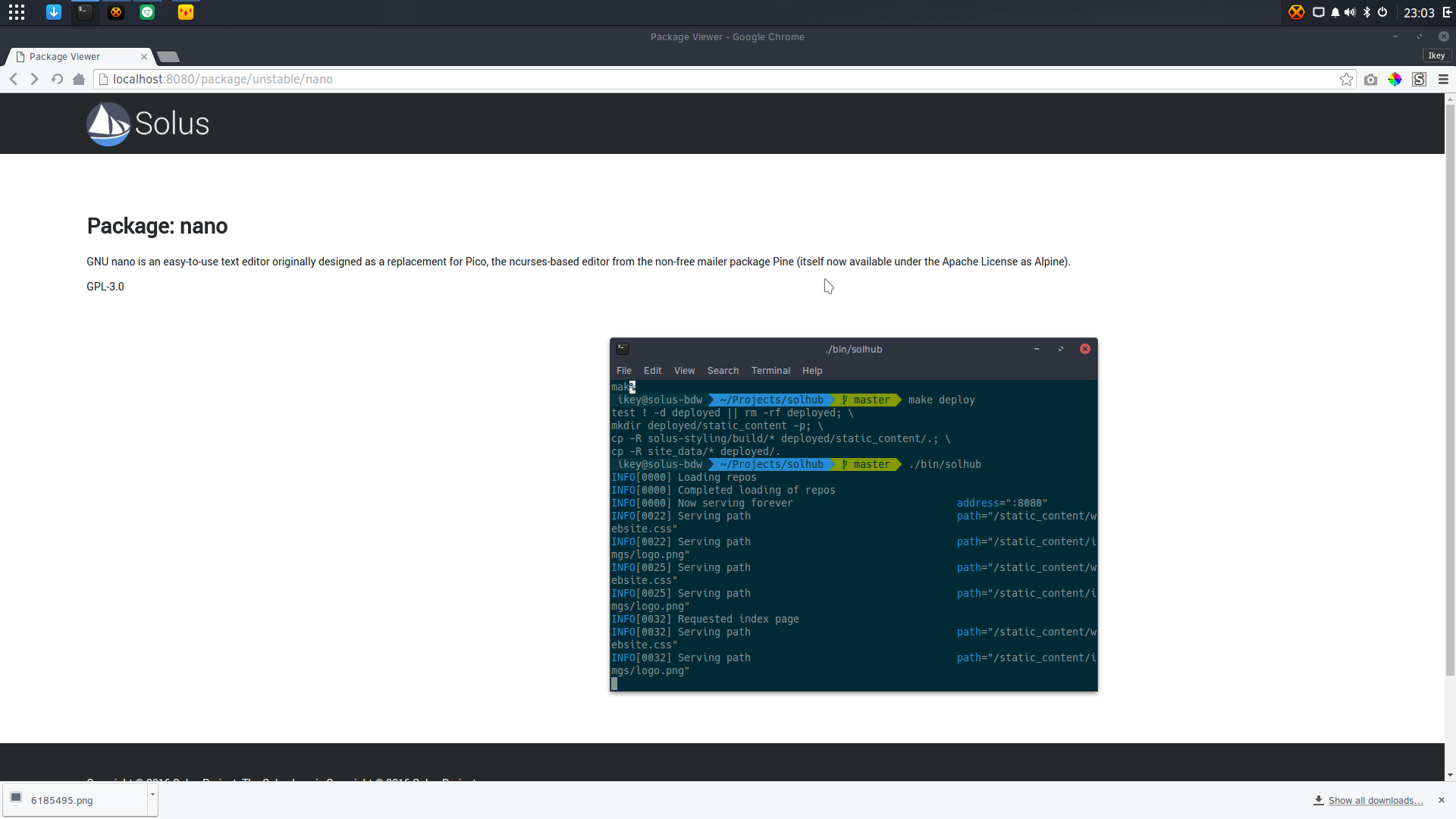The height and width of the screenshot is (819, 1456).
Task: Click the 23:03 clock
Action: coord(1419,13)
